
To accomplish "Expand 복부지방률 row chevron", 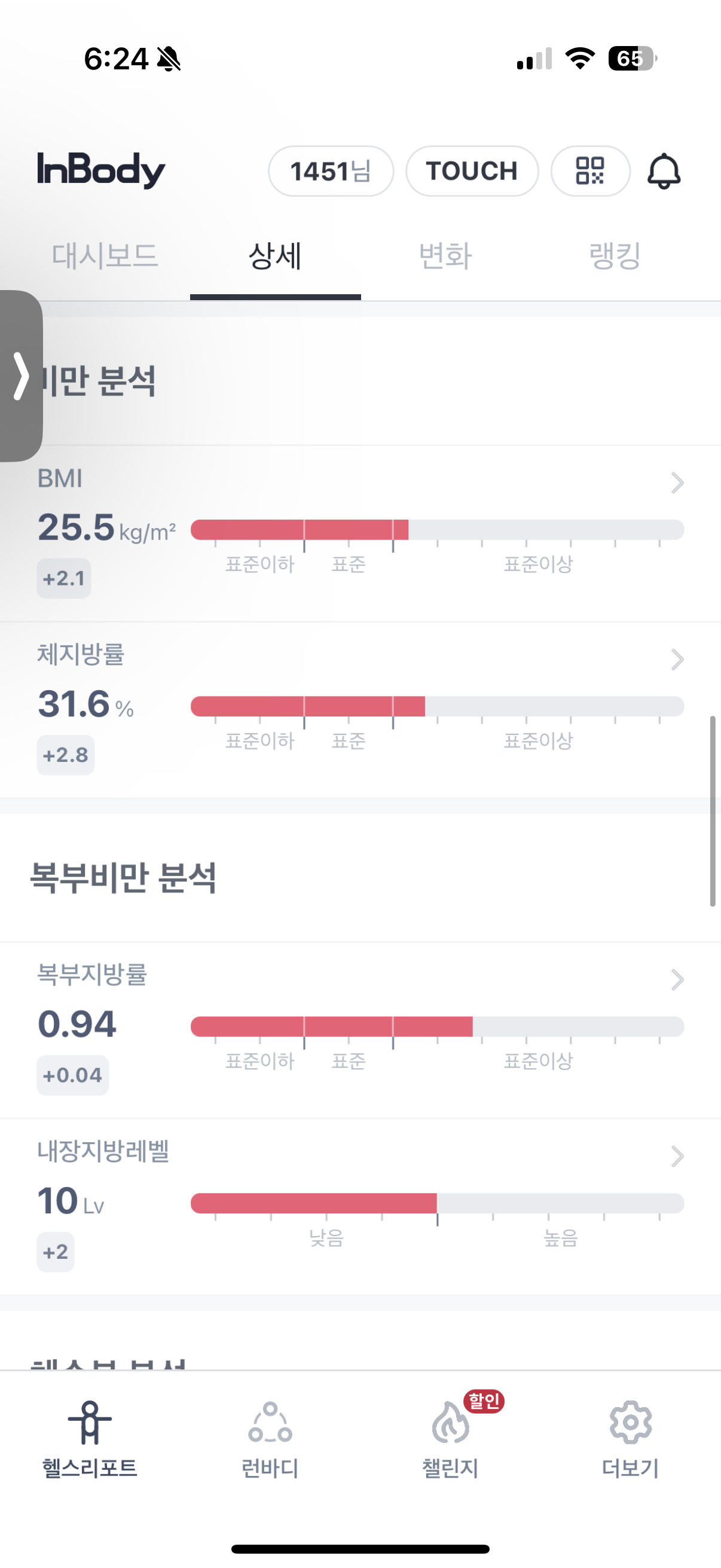I will [x=677, y=980].
